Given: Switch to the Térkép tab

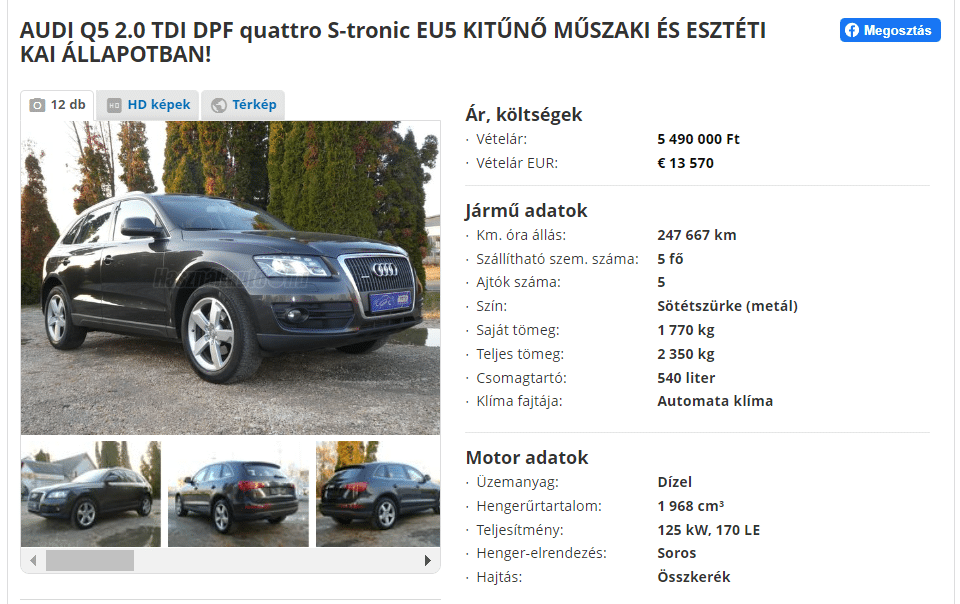Looking at the screenshot, I should click(x=243, y=105).
